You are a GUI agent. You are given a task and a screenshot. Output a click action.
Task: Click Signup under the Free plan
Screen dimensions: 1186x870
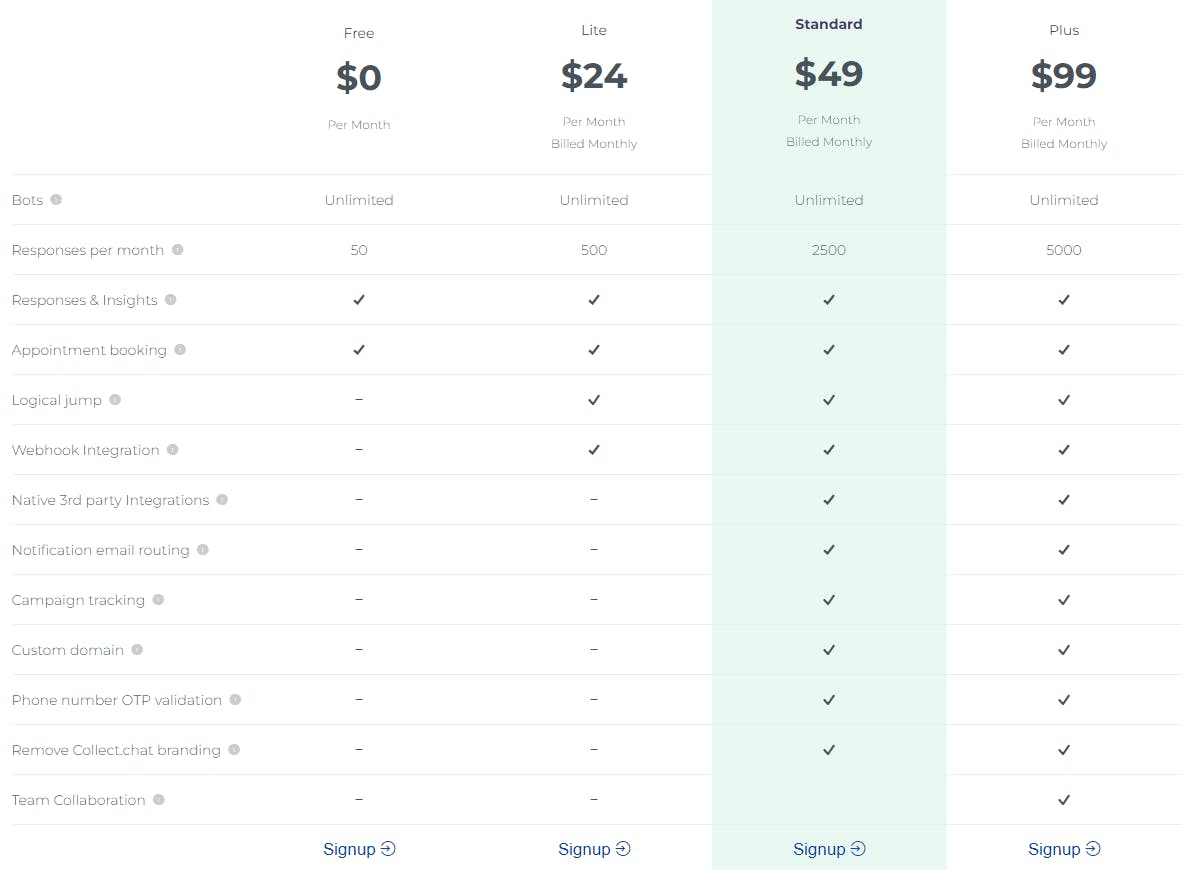[x=359, y=849]
